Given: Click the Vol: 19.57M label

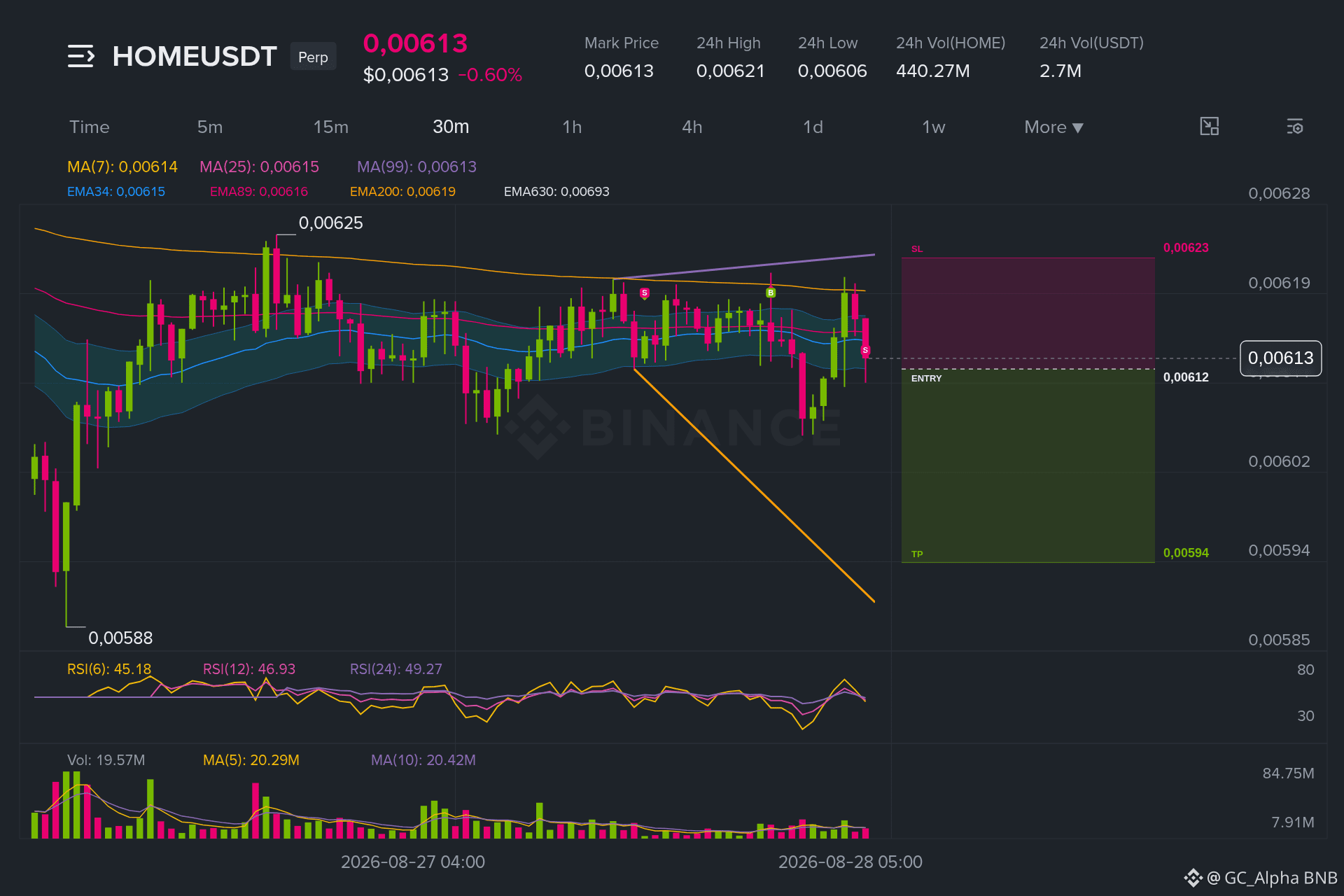Looking at the screenshot, I should coord(106,760).
